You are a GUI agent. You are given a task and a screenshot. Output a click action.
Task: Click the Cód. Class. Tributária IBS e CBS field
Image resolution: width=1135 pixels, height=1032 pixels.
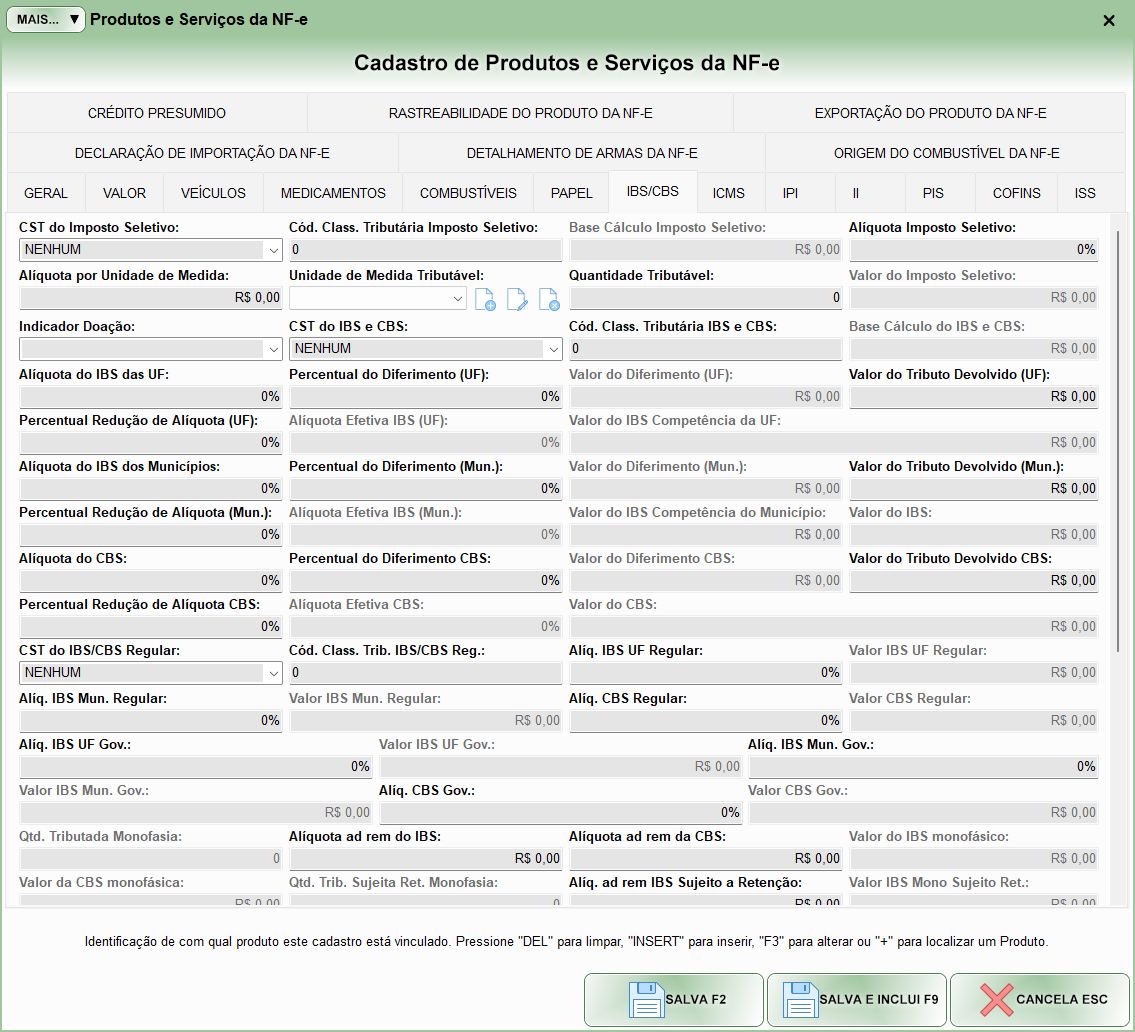point(705,349)
